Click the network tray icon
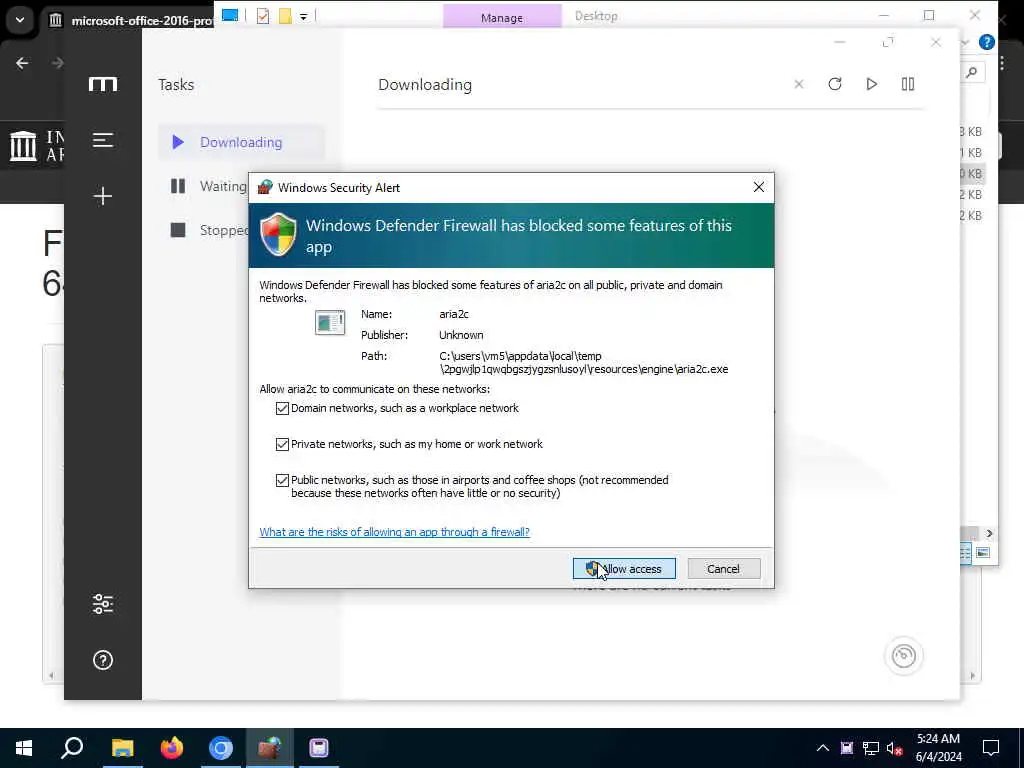This screenshot has width=1024, height=768. [x=871, y=748]
